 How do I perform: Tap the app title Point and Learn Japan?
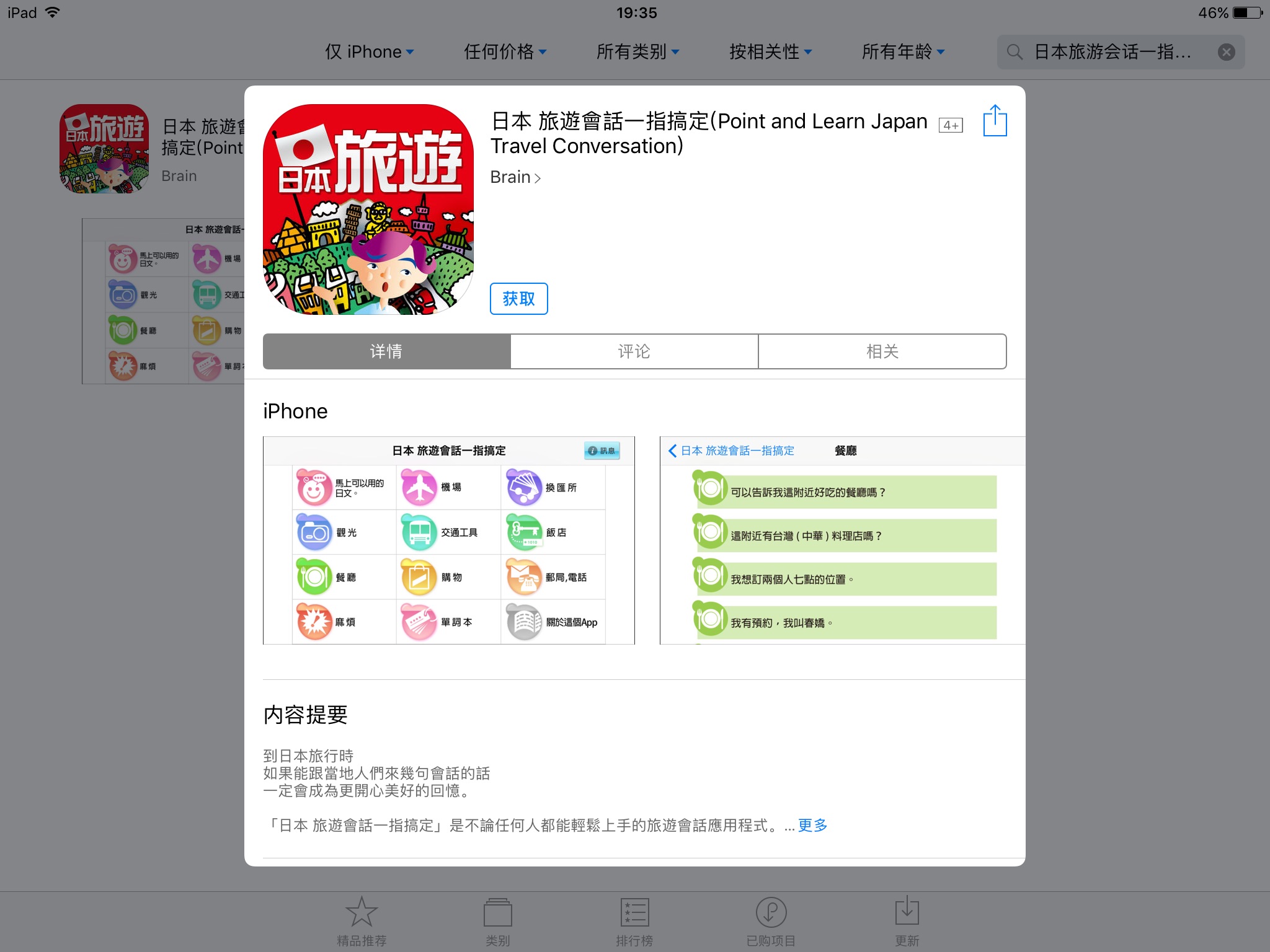pos(709,133)
